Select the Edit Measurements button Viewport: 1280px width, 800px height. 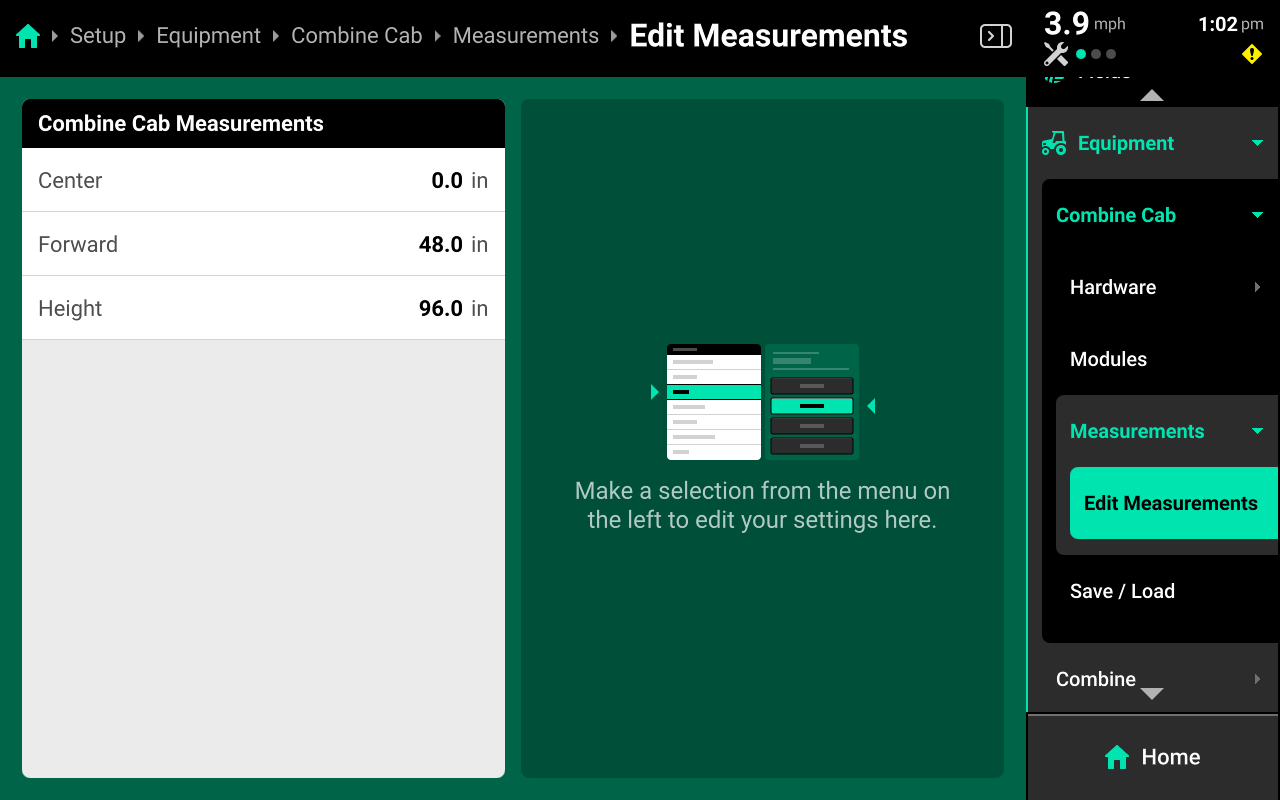[x=1171, y=504]
